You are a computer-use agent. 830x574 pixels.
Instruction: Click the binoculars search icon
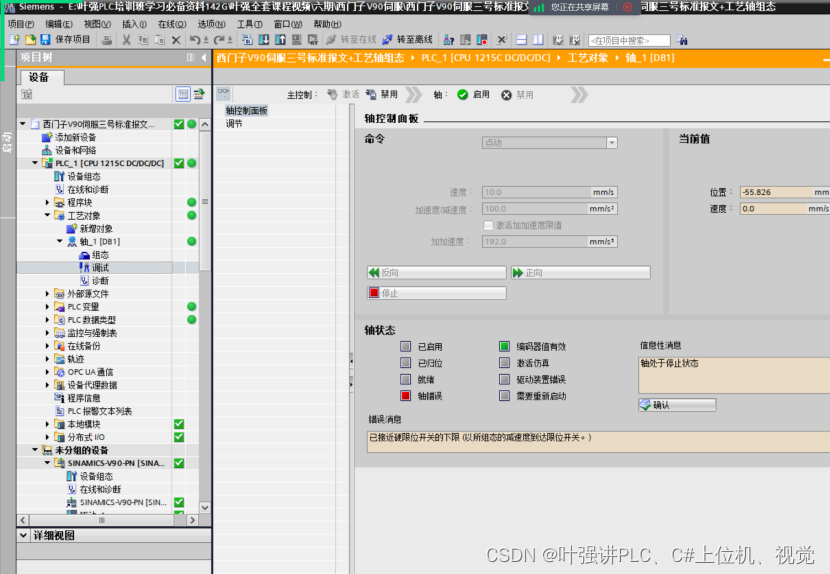coord(682,40)
